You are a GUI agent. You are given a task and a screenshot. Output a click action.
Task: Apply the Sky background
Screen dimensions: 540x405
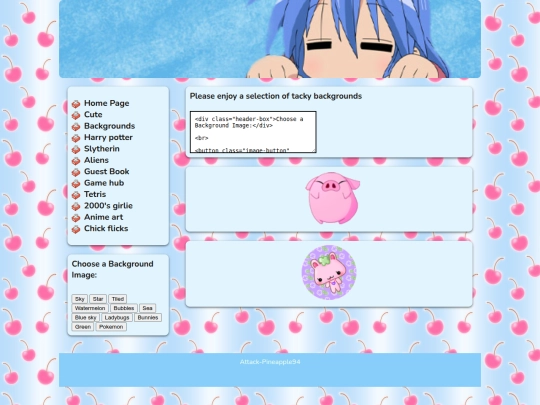(x=80, y=299)
